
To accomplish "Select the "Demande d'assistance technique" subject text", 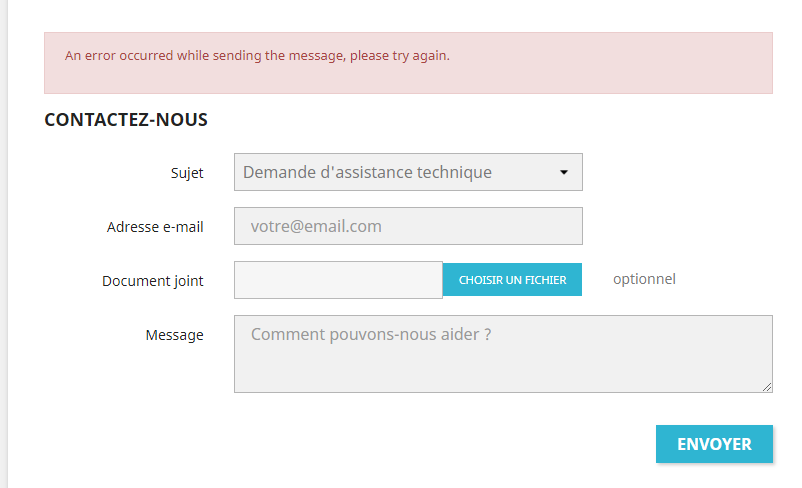I will click(367, 172).
